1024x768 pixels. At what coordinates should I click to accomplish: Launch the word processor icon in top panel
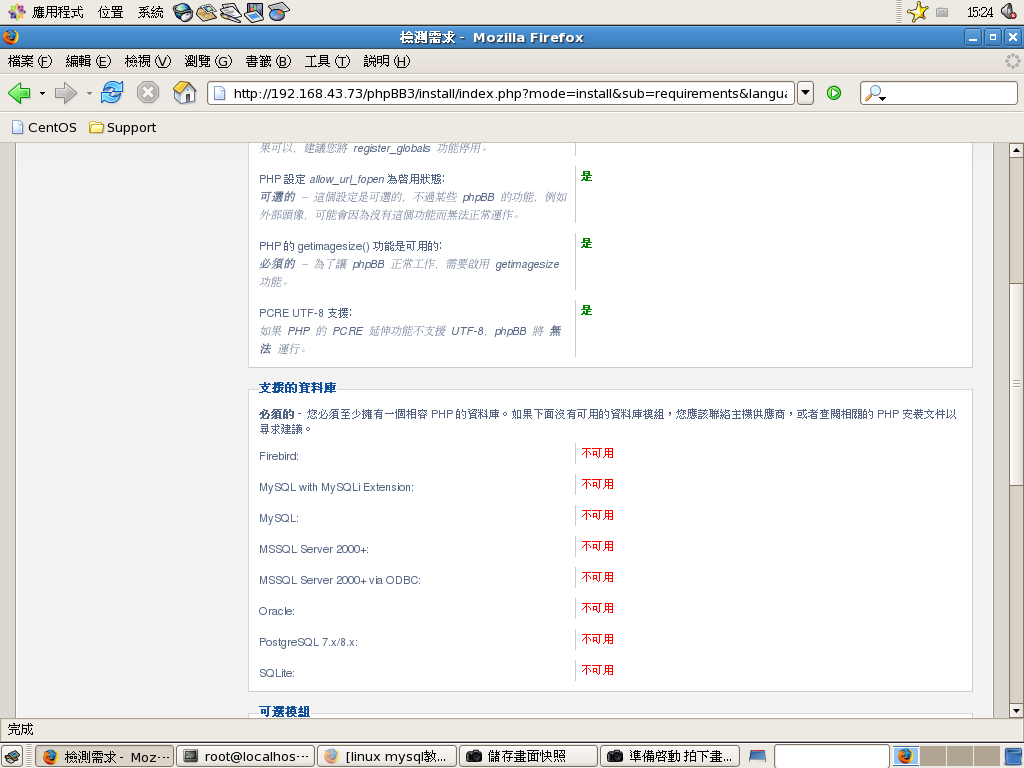[231, 12]
